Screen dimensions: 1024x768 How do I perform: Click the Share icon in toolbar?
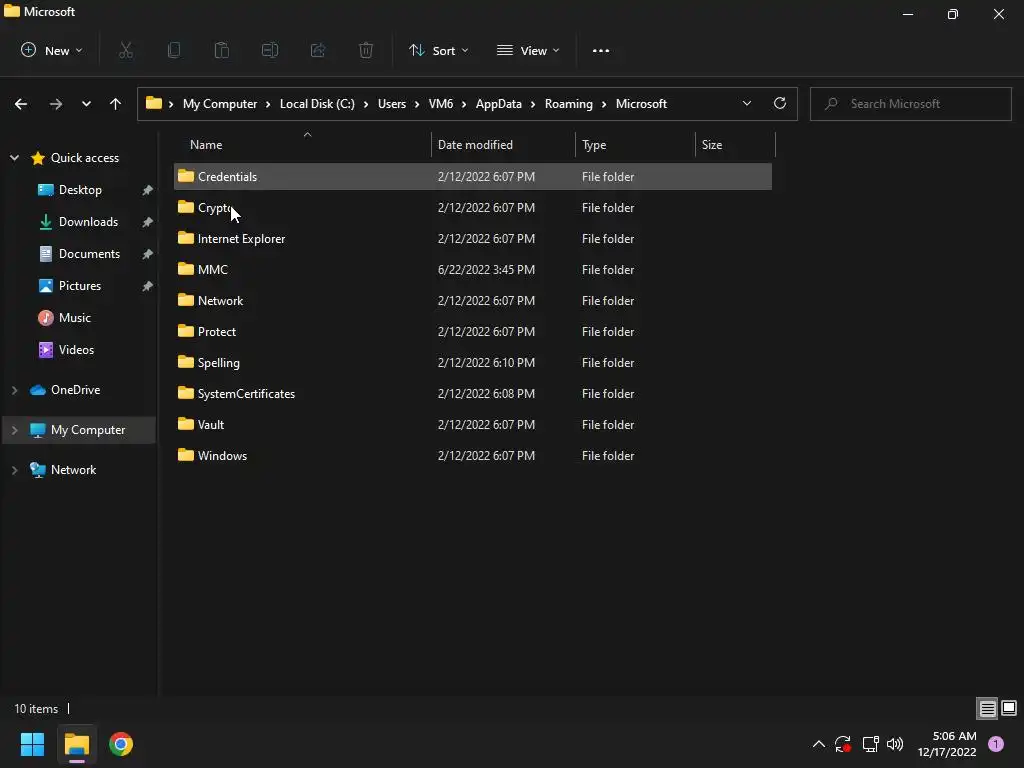click(x=318, y=50)
